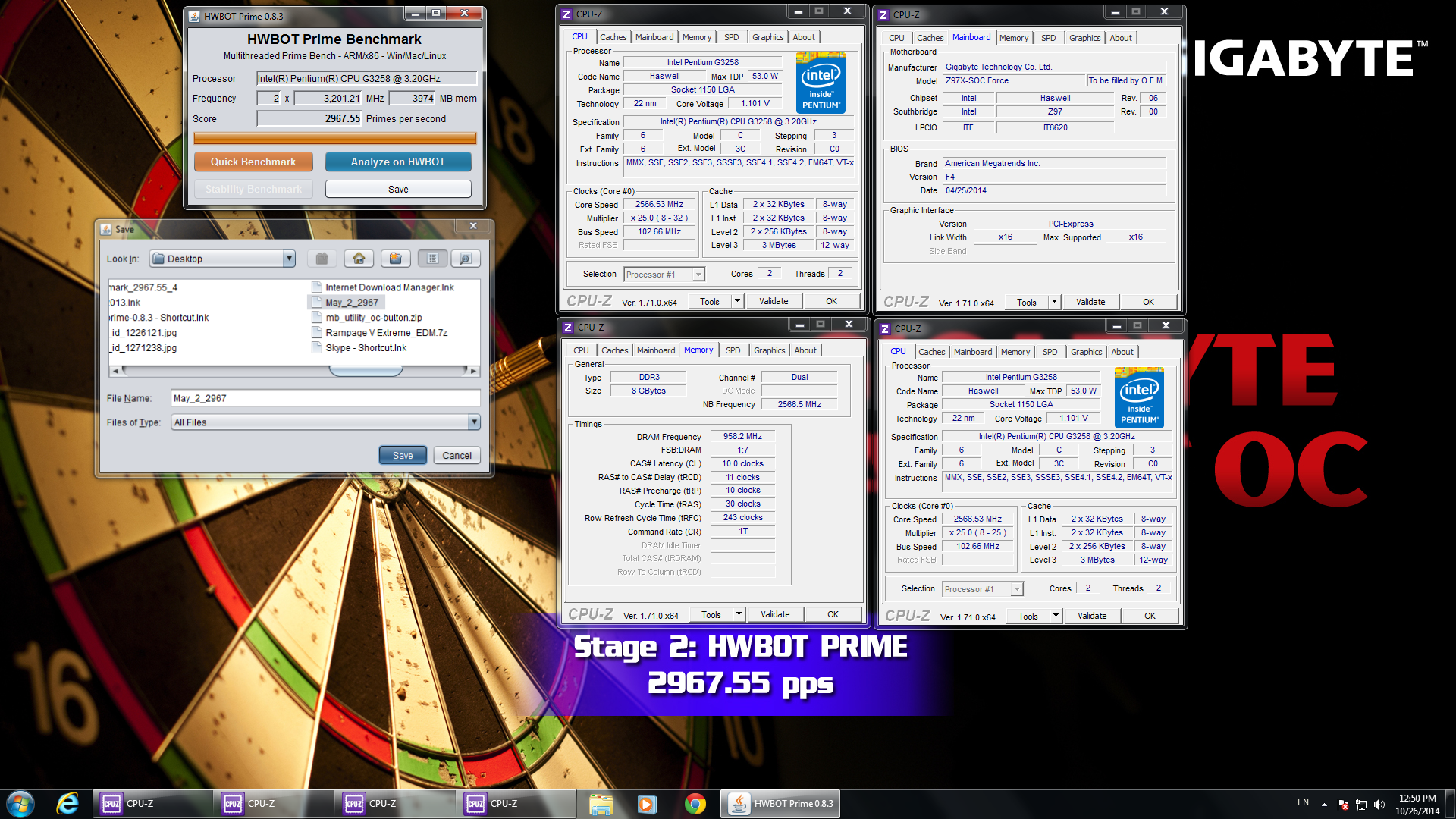Click the Score field showing 2967.55

click(x=309, y=119)
